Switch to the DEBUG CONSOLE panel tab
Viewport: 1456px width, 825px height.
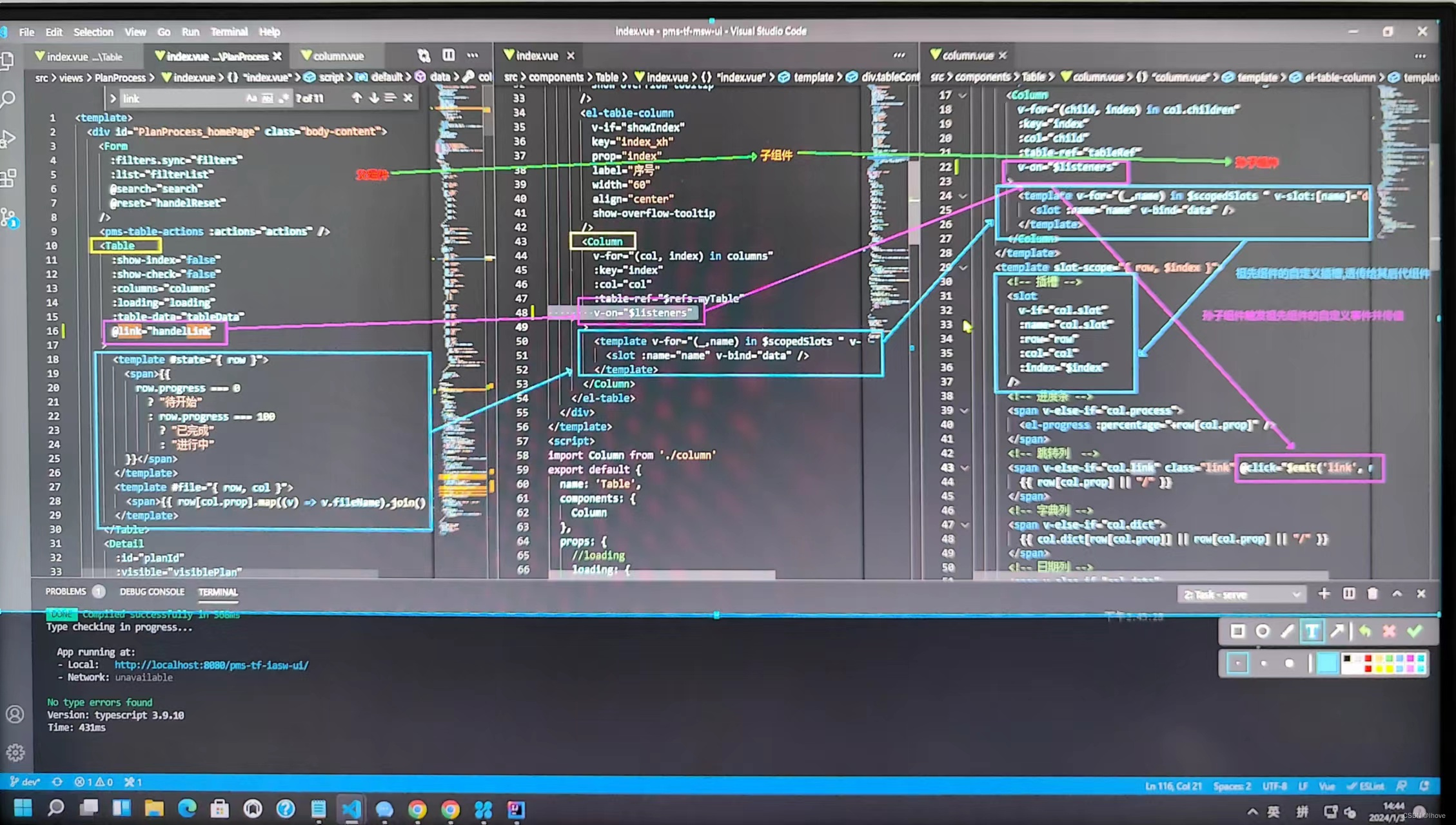152,591
